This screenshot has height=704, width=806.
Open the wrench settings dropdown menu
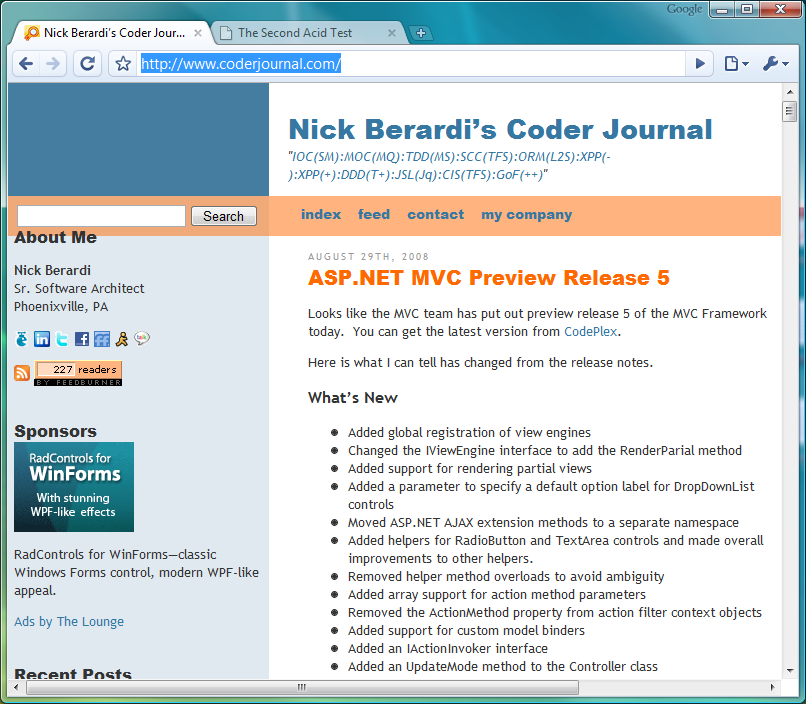coord(775,64)
